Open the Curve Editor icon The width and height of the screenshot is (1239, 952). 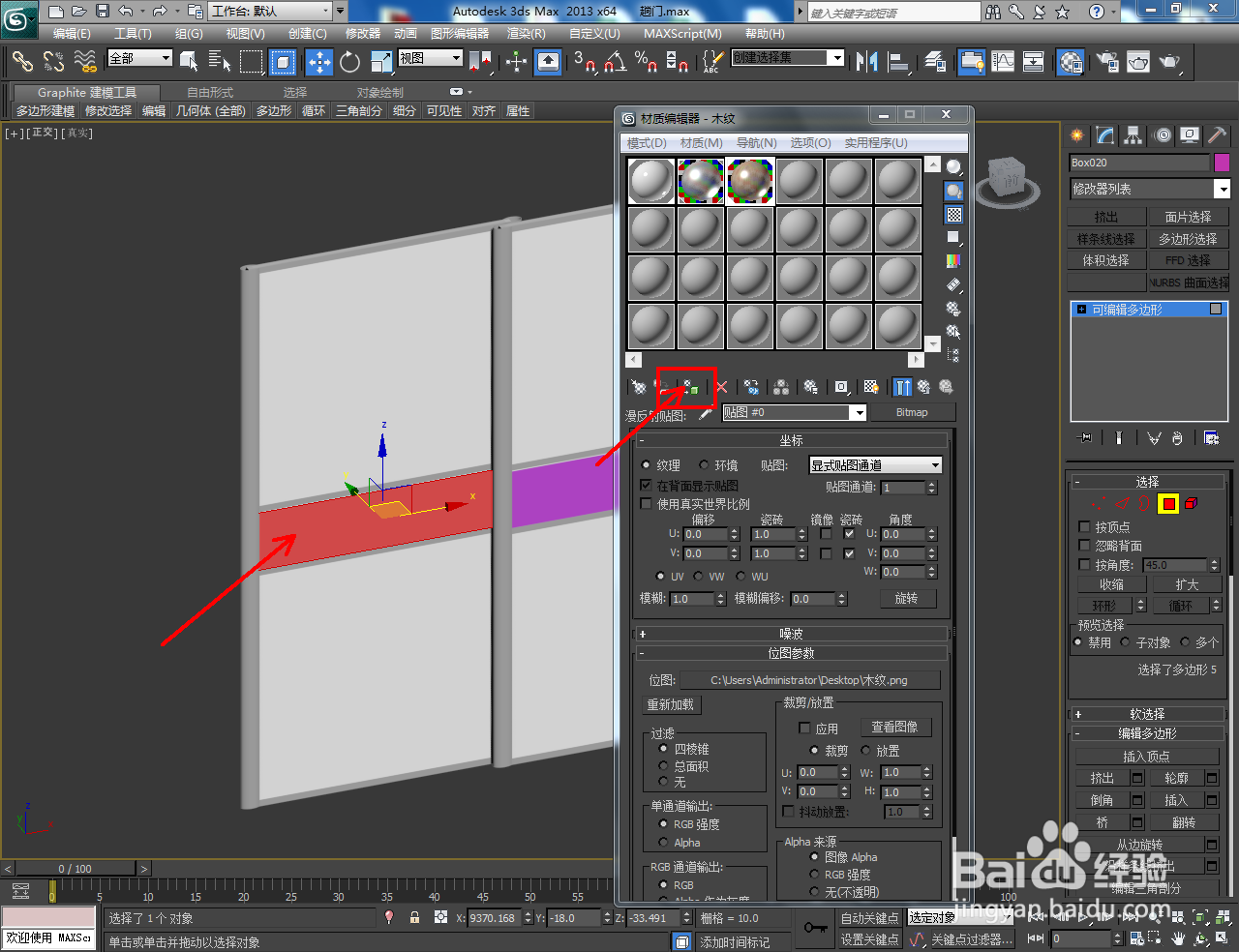pyautogui.click(x=1004, y=62)
